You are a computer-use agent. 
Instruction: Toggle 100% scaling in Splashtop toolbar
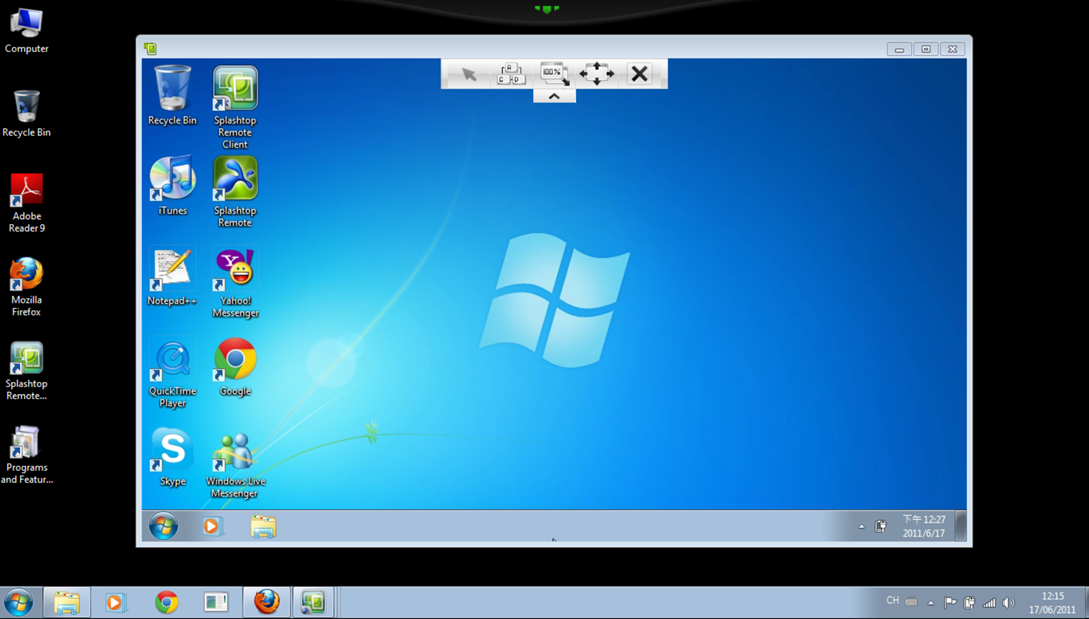pos(554,74)
